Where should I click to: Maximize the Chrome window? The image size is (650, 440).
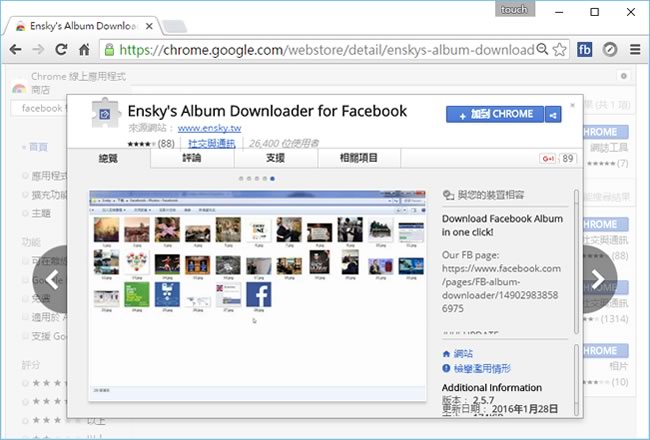click(594, 12)
